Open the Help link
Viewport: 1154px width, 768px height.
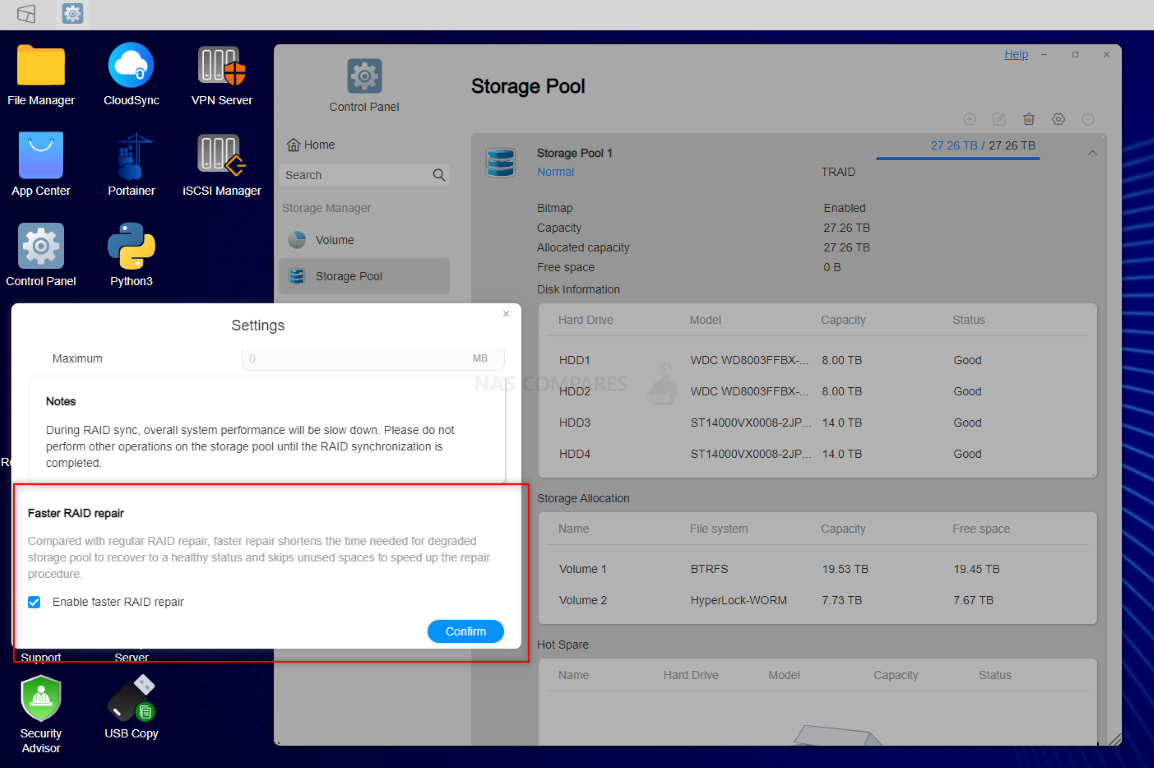coord(1016,54)
